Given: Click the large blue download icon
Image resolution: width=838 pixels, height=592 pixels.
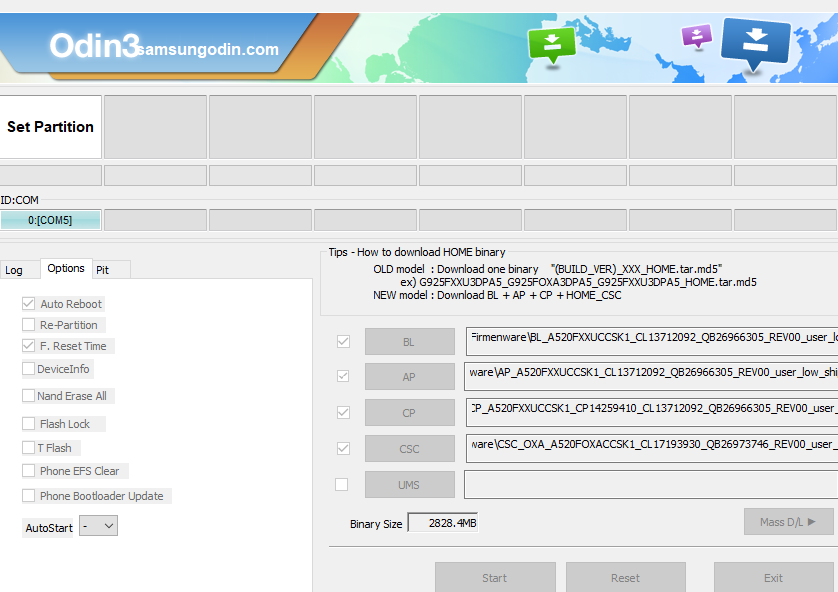Looking at the screenshot, I should pos(755,43).
